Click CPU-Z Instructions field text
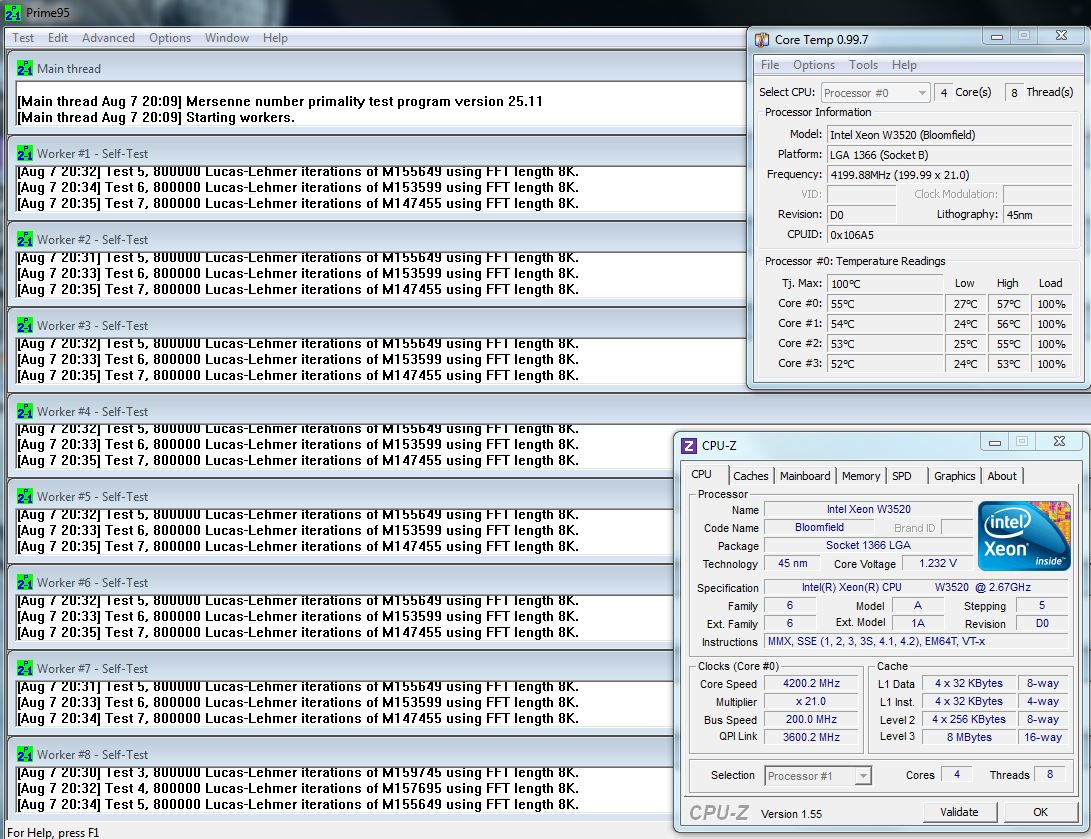The image size is (1091, 839). [x=877, y=641]
